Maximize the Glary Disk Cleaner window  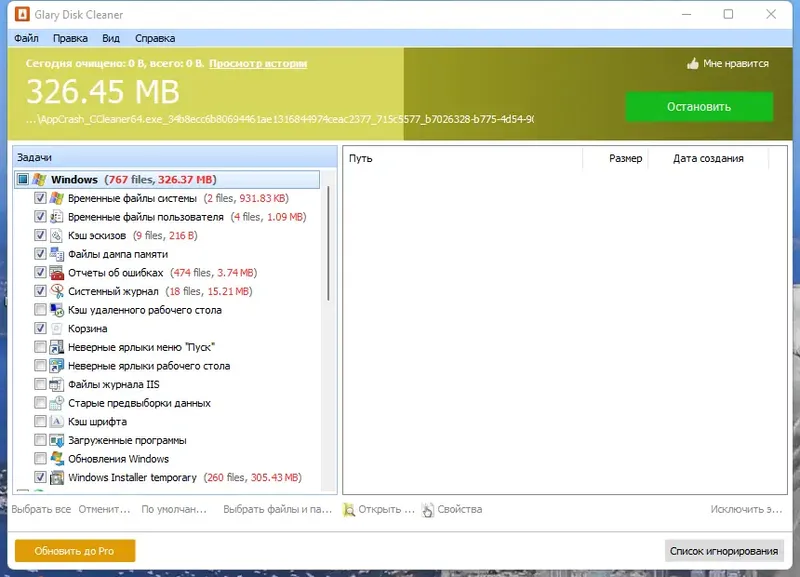tap(729, 14)
